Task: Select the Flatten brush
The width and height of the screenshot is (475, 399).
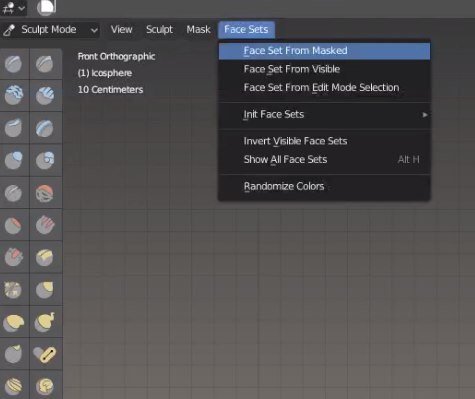Action: (14, 225)
